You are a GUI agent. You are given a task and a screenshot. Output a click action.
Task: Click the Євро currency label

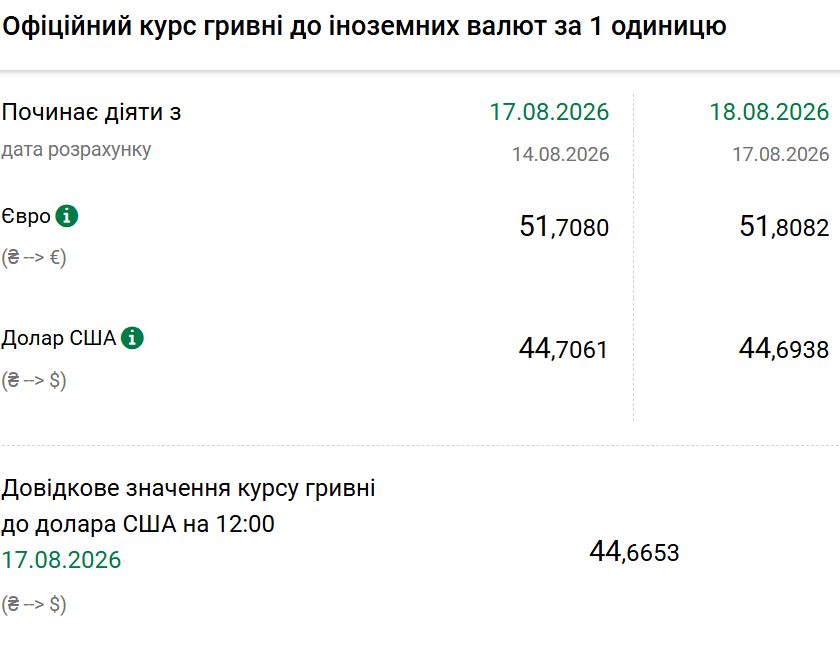pos(26,216)
